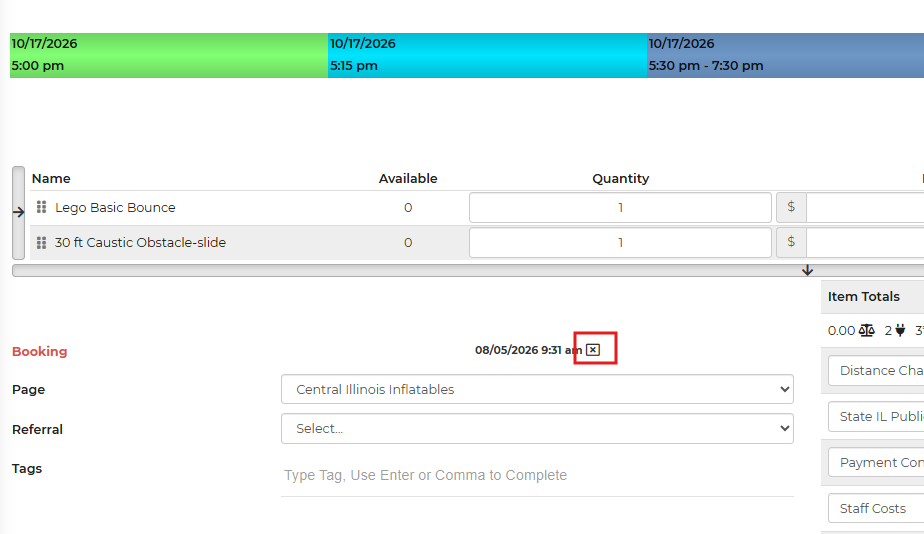
Task: Click the 30 ft Caustic Obstacle-slide item name
Action: coord(140,242)
